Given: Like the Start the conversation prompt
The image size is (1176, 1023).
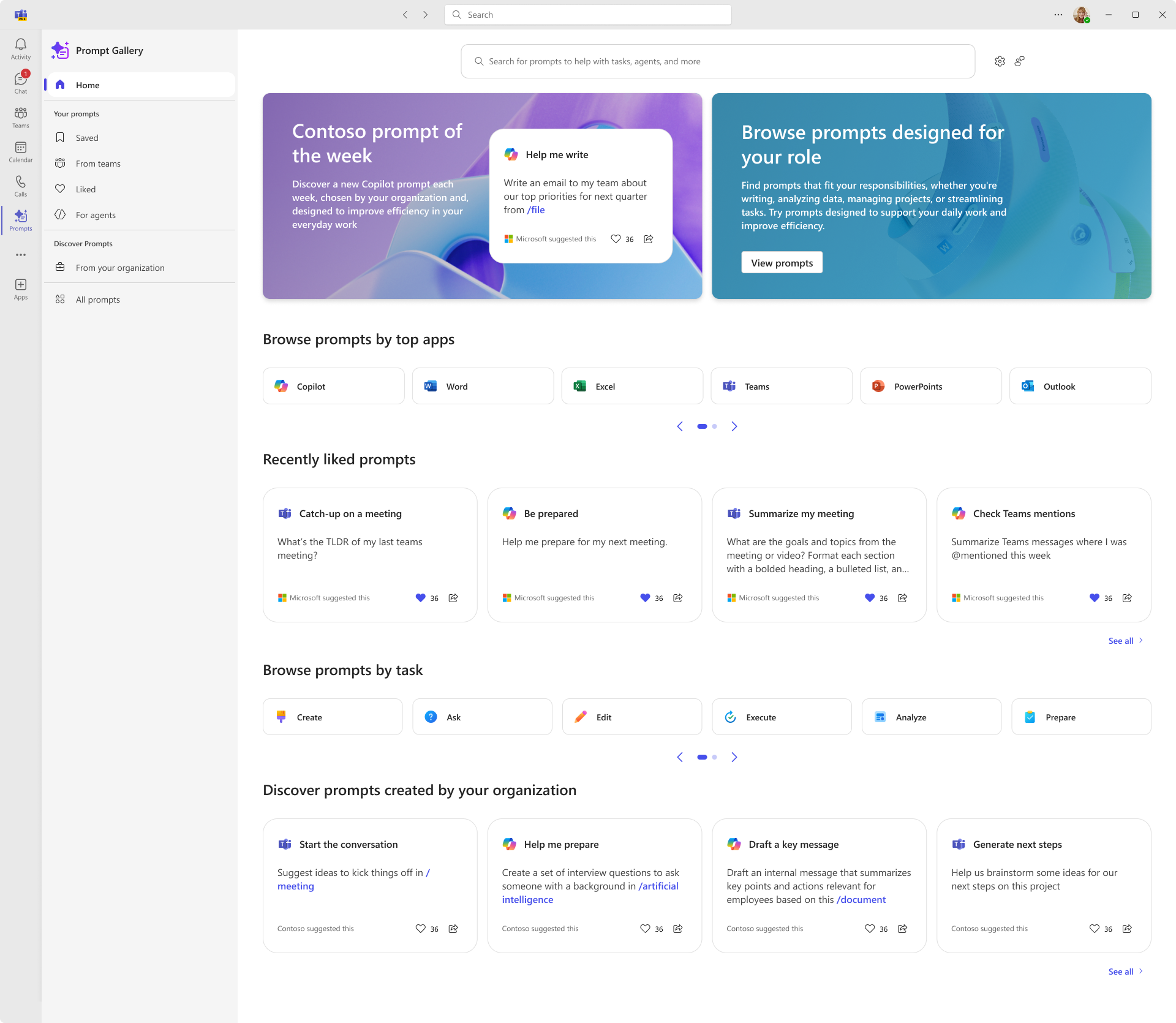Looking at the screenshot, I should (x=420, y=929).
